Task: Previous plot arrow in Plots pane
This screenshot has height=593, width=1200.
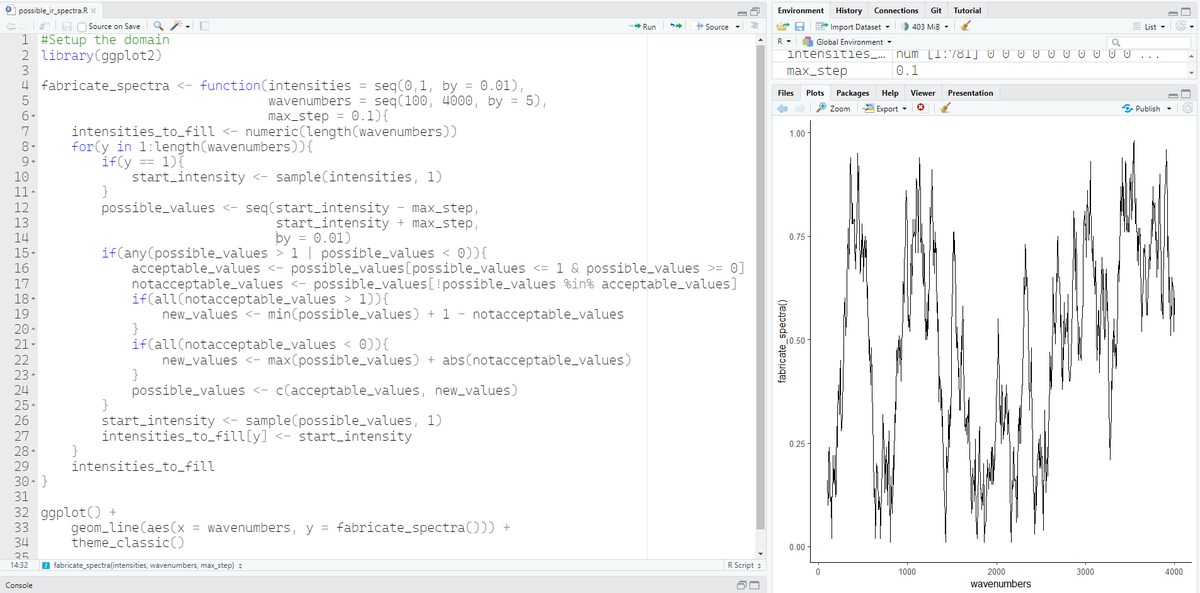Action: pos(782,108)
